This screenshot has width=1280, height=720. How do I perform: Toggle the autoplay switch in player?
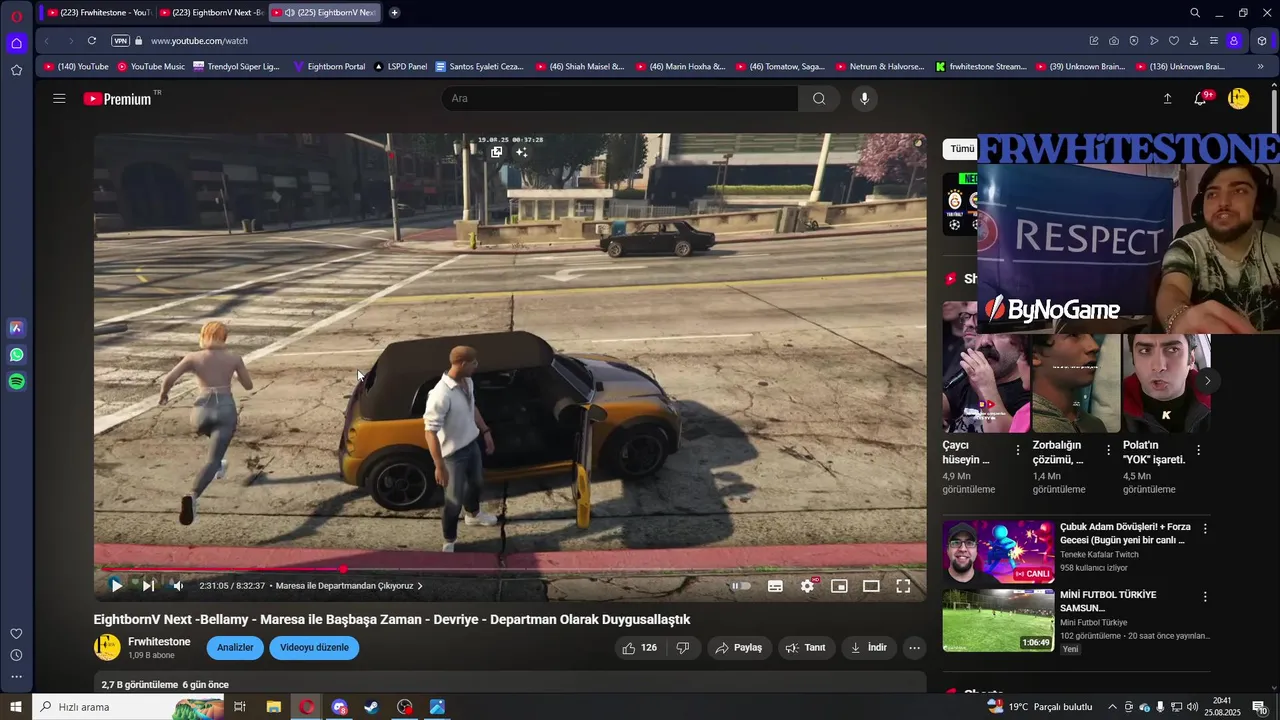pos(741,586)
